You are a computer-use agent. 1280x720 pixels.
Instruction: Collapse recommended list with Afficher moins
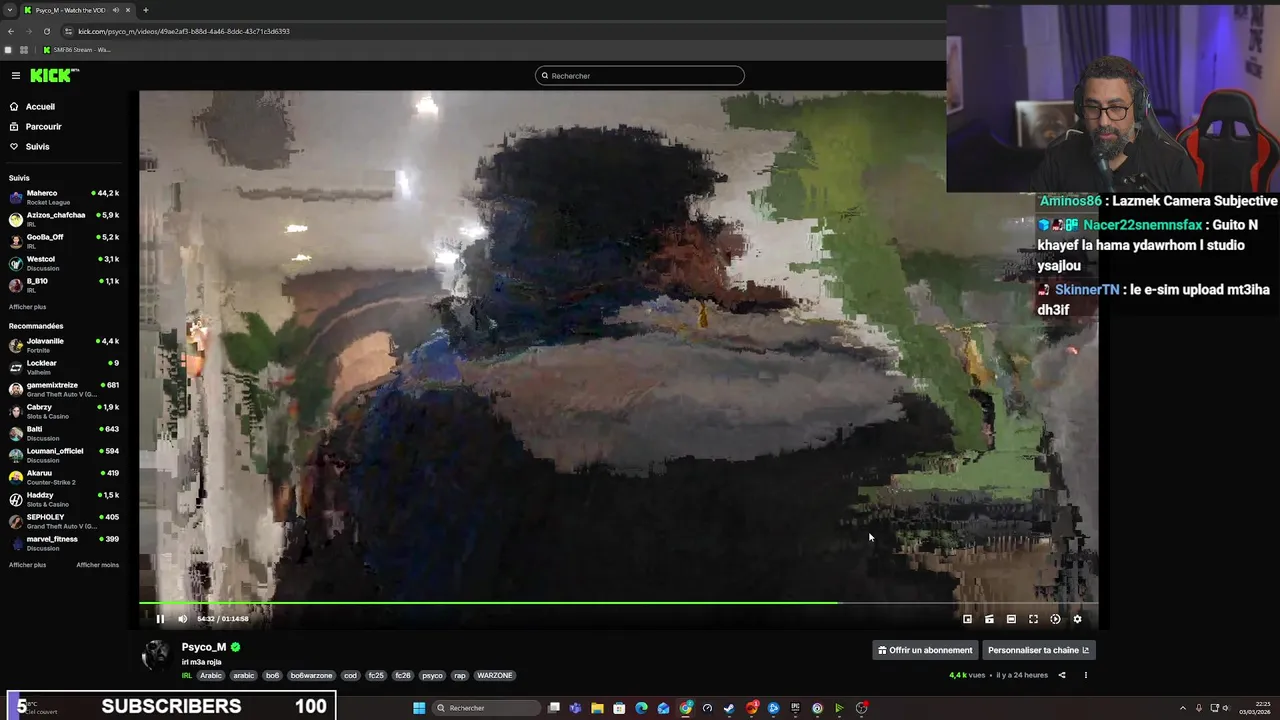tap(97, 565)
